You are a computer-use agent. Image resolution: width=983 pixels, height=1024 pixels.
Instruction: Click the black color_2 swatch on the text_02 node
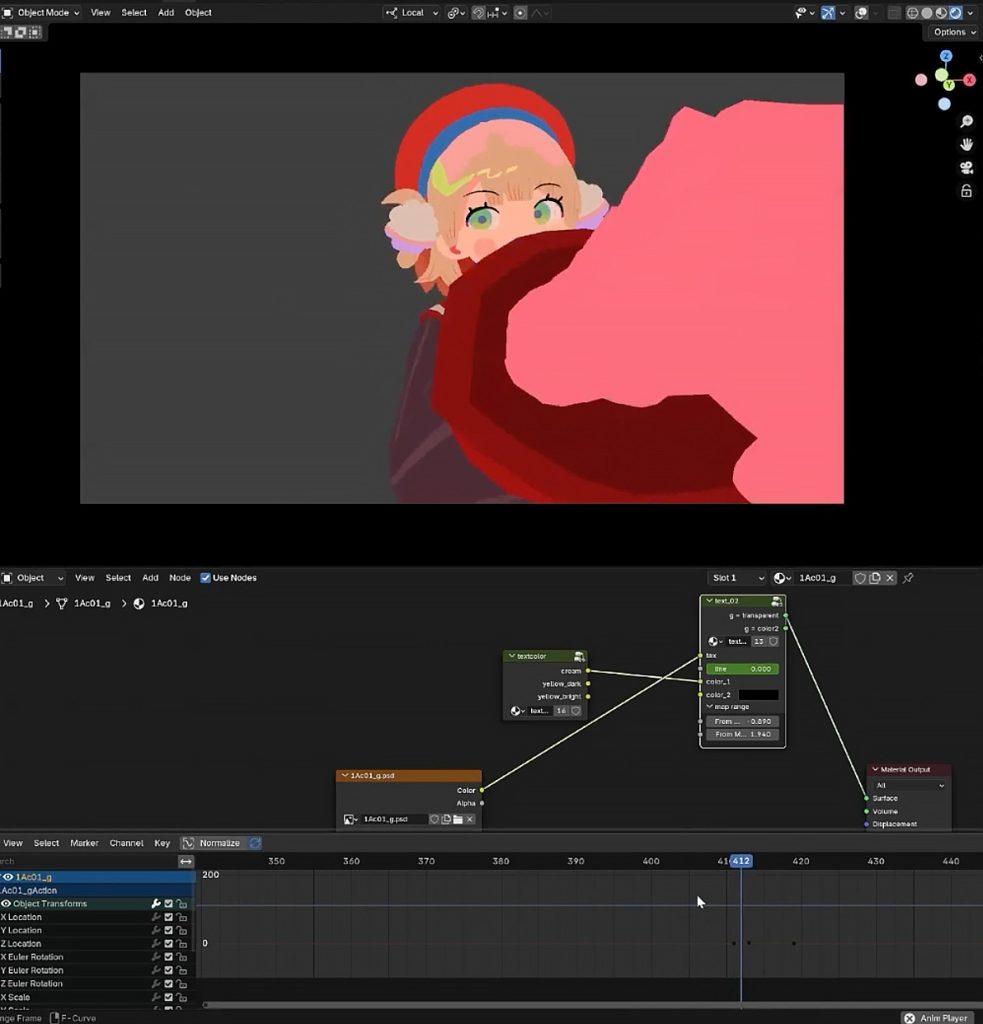(758, 694)
